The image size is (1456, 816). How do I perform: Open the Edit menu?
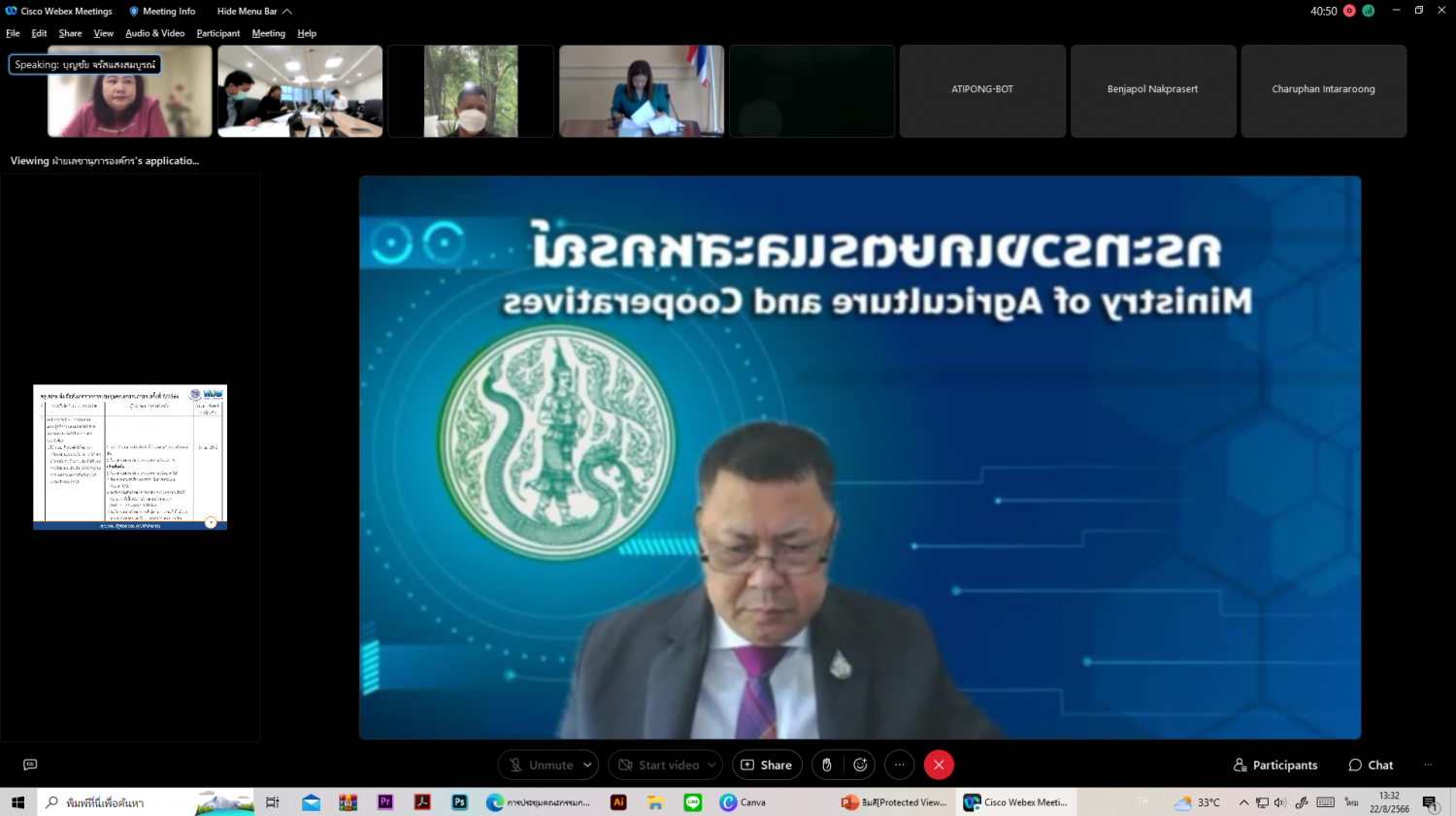39,33
